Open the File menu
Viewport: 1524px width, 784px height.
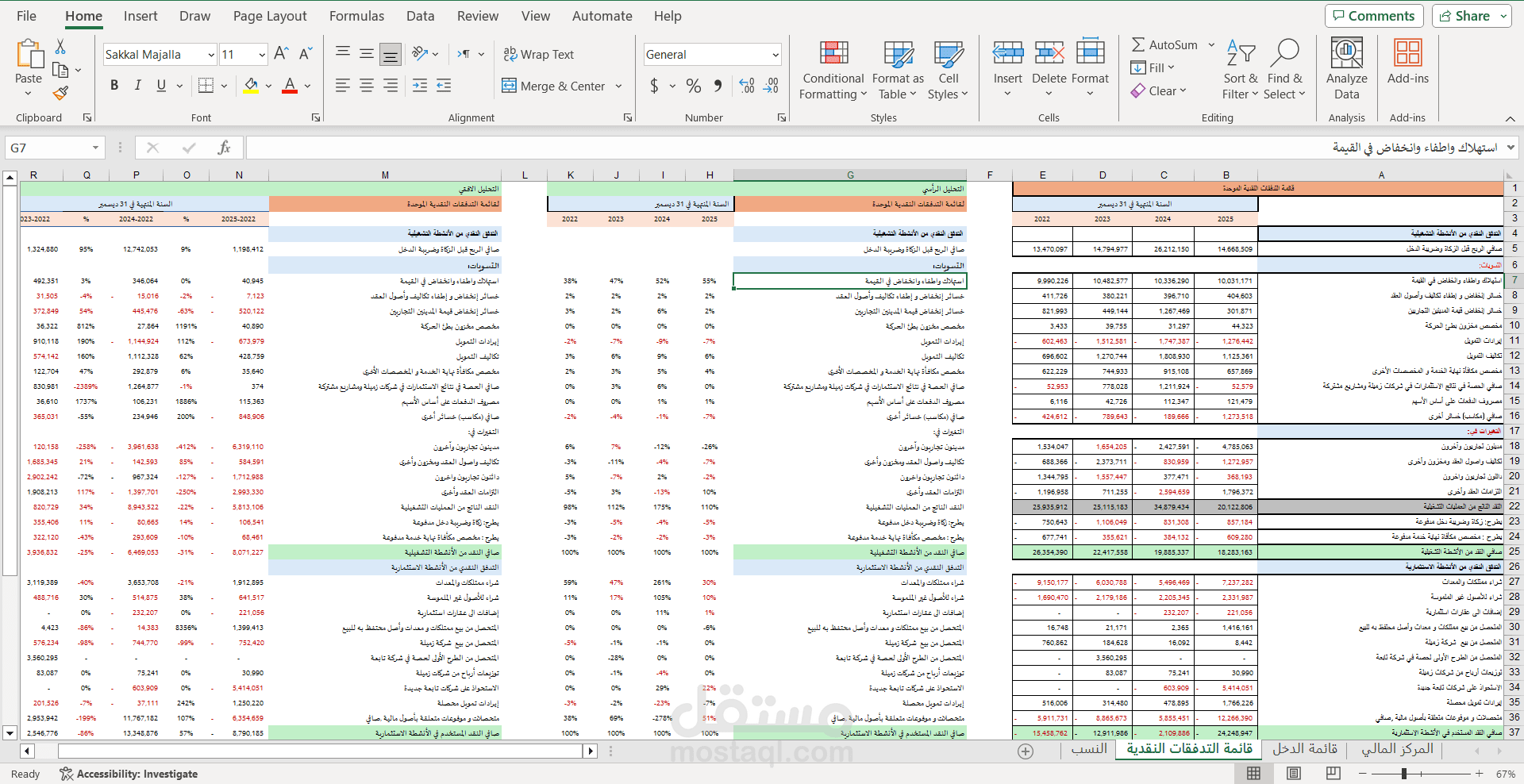tap(26, 16)
